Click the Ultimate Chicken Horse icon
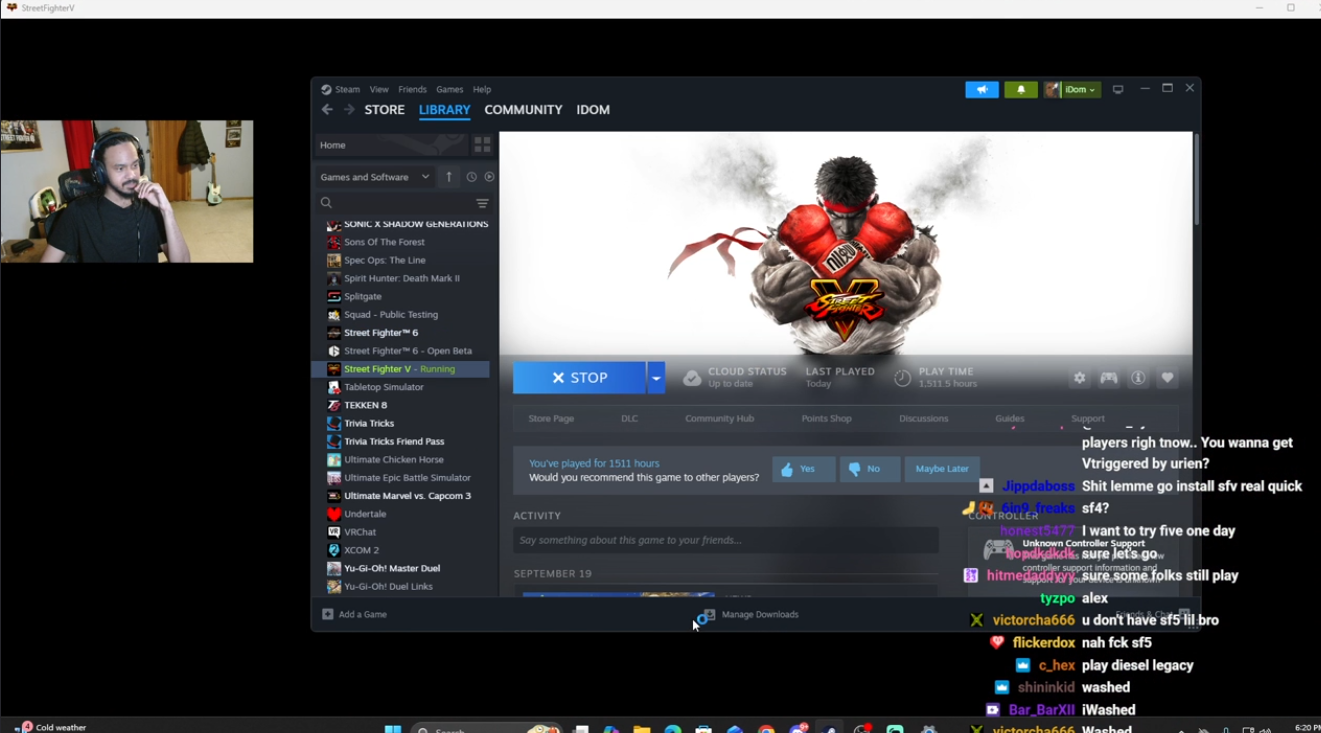1321x733 pixels. coord(334,460)
